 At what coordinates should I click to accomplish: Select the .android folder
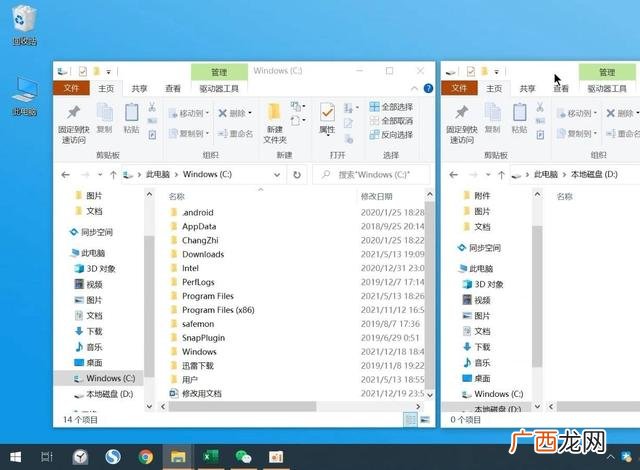click(x=198, y=213)
